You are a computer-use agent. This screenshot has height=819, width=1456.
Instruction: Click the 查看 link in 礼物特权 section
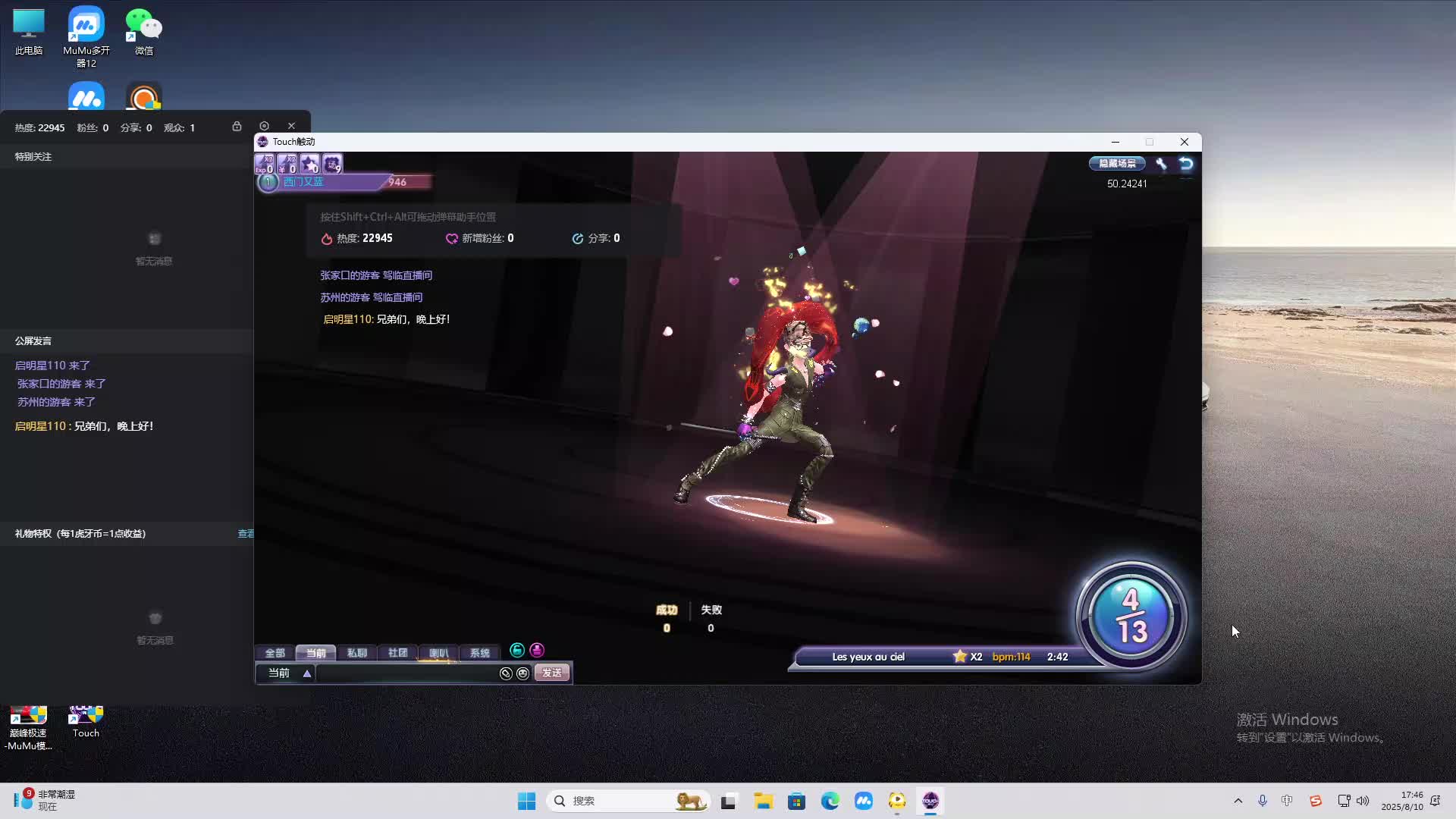(x=246, y=534)
